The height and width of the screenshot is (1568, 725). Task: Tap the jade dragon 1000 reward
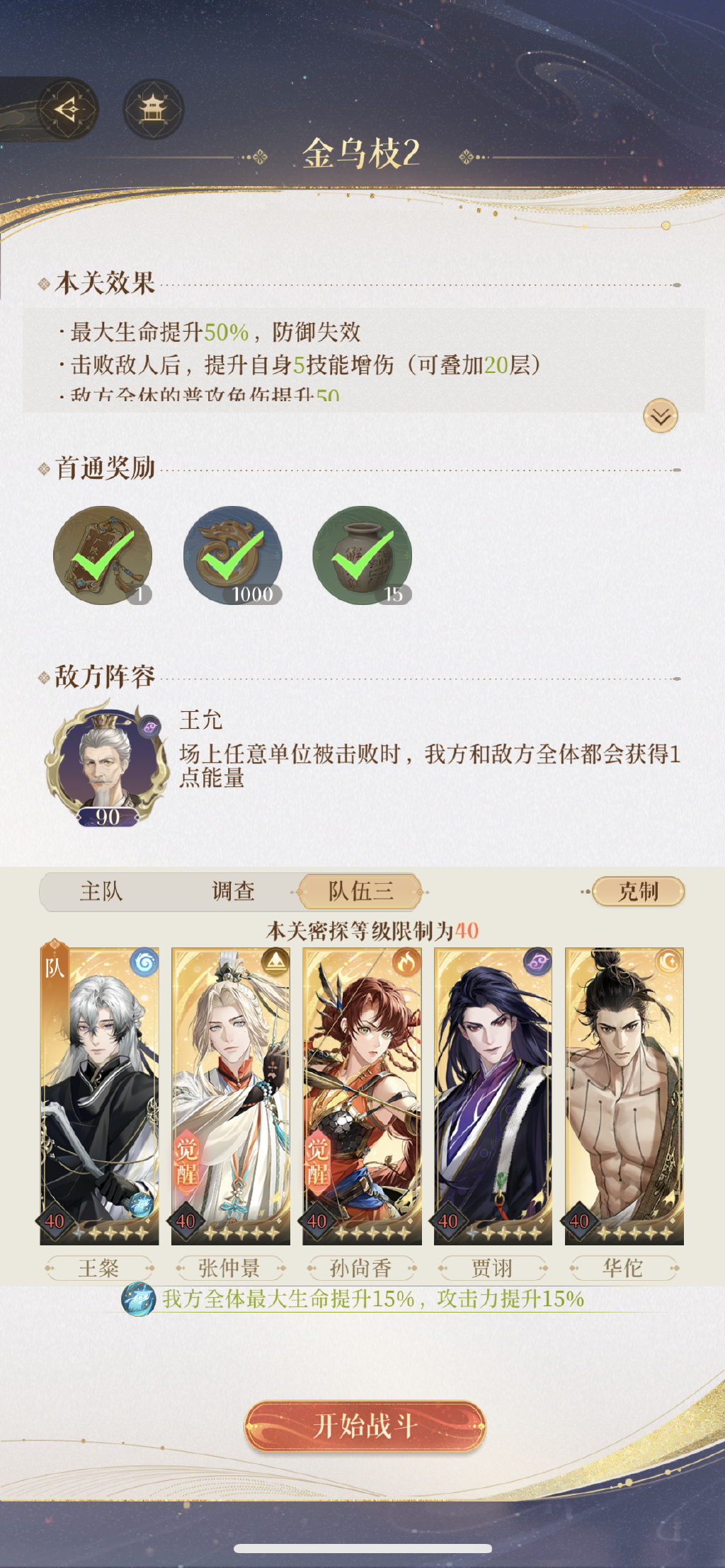(x=233, y=555)
